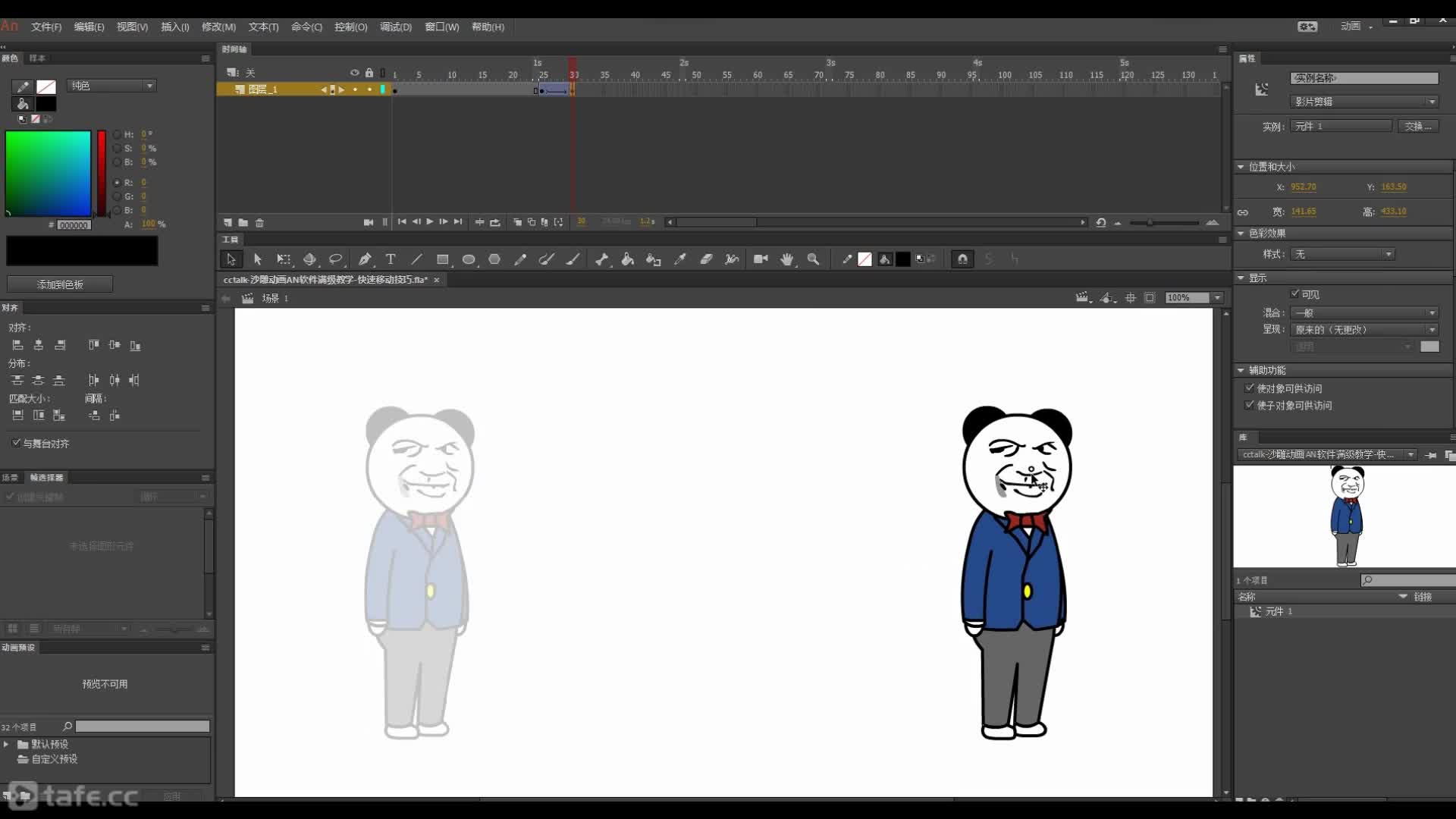Toggle 使子对象可供访问 checkbox
This screenshot has width=1456, height=819.
pyautogui.click(x=1250, y=405)
